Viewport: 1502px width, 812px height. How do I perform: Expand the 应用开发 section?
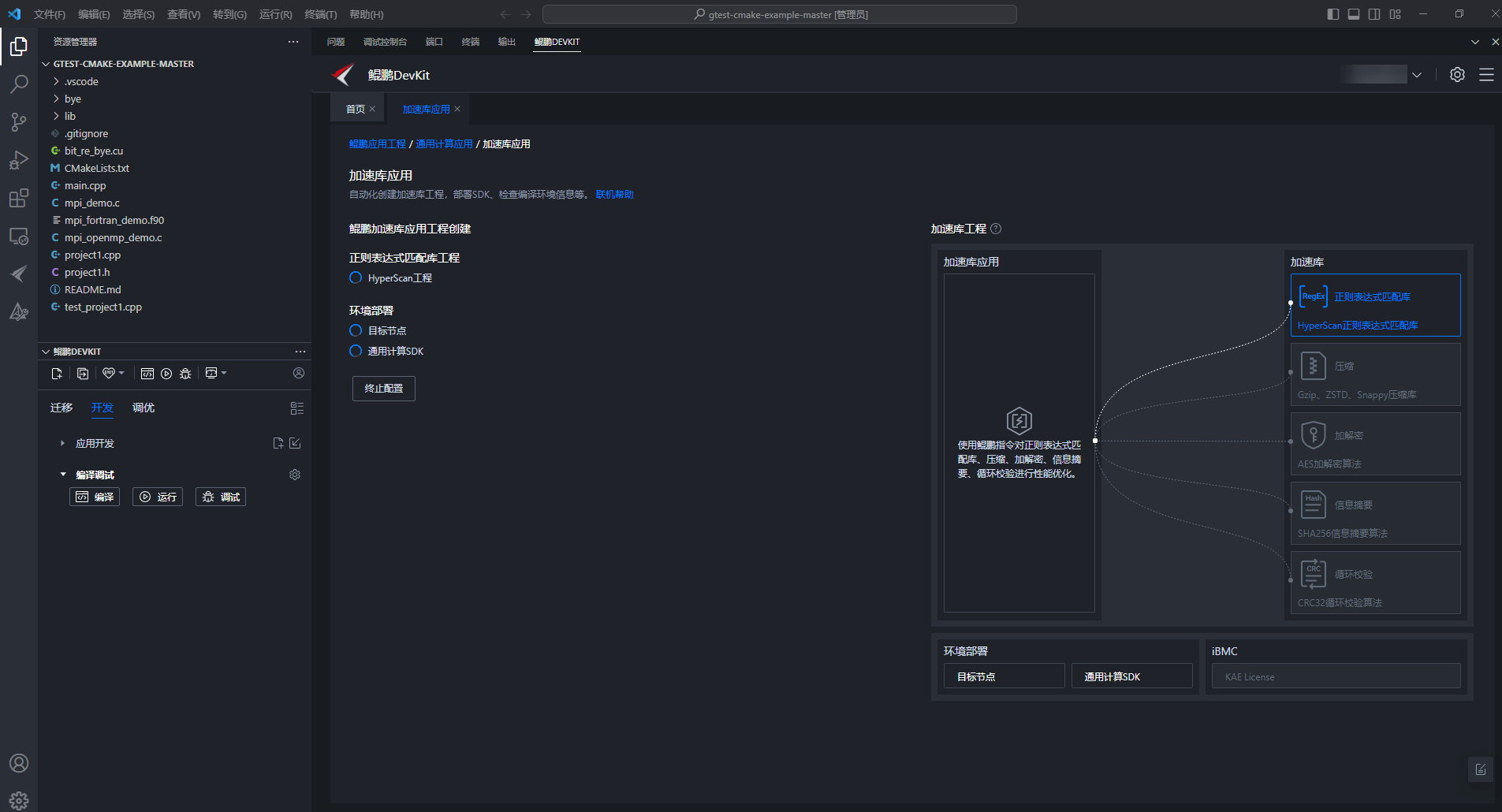tap(62, 443)
